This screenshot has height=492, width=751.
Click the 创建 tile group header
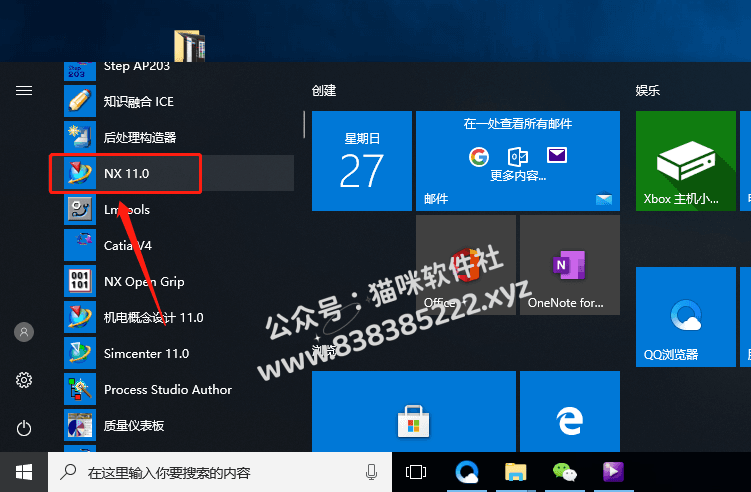click(324, 91)
